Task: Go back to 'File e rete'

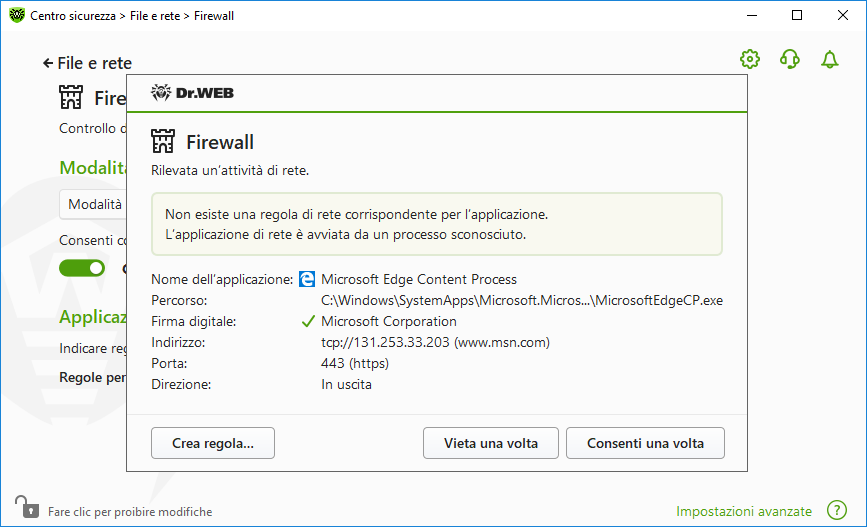Action: (x=87, y=63)
